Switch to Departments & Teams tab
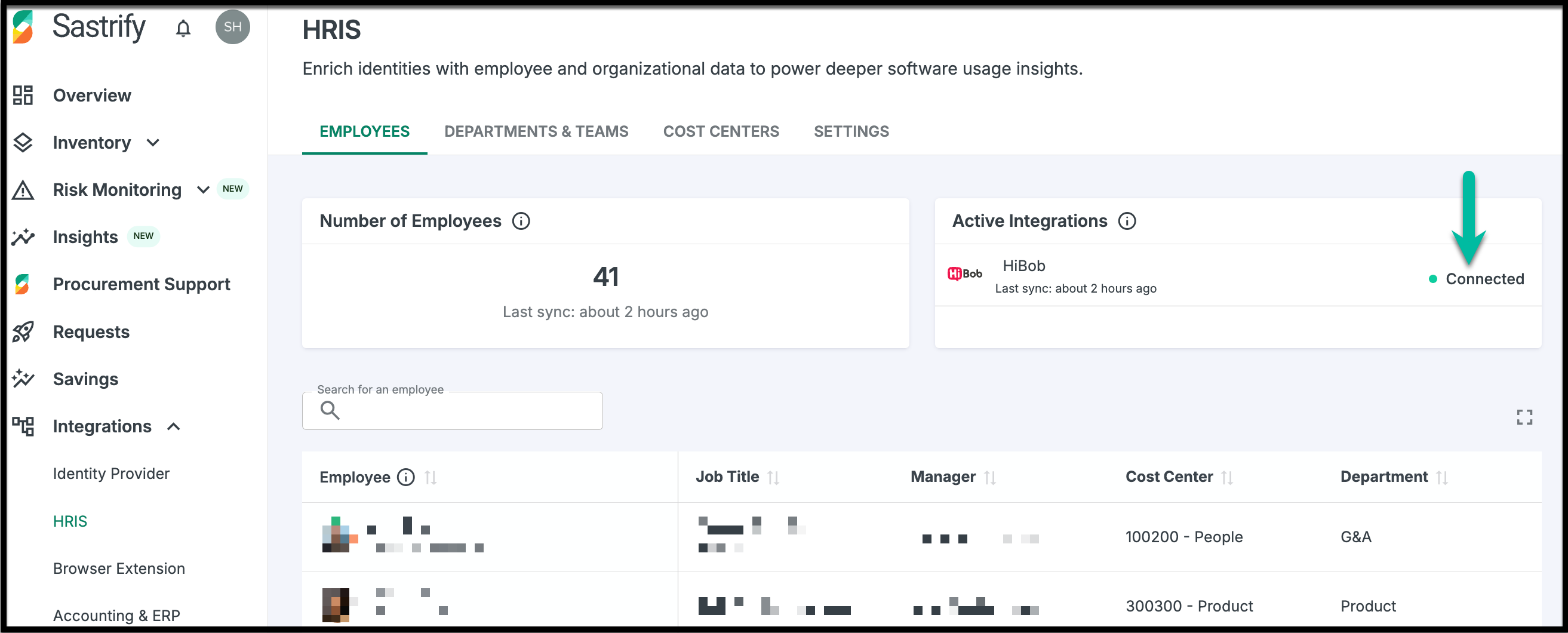The image size is (1568, 633). [x=536, y=131]
